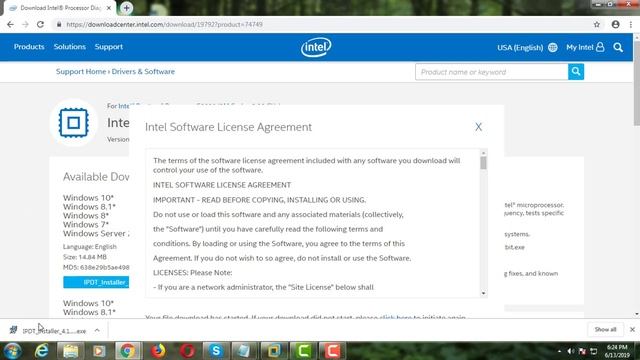Click the license agreement scrollbar thumb

point(483,163)
